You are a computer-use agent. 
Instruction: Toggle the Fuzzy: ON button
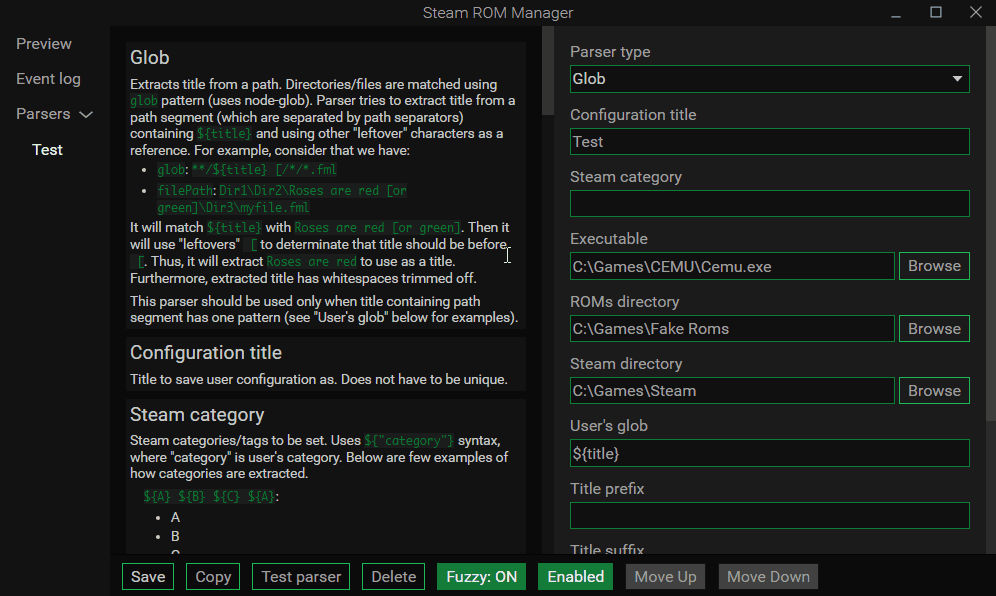(x=481, y=576)
